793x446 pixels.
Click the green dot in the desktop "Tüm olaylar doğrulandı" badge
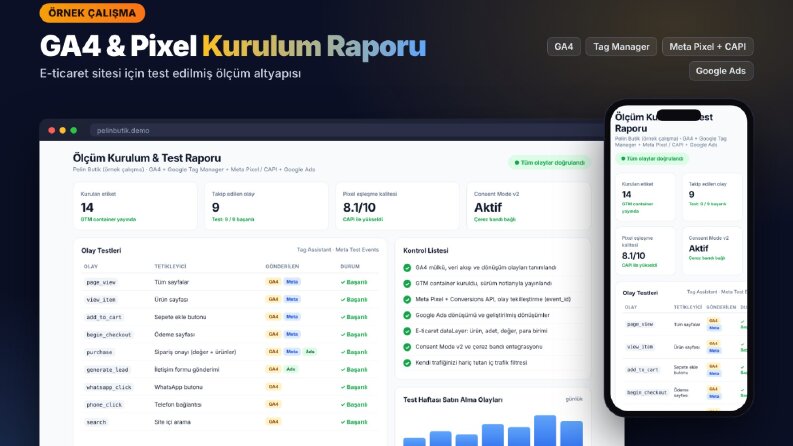(516, 163)
